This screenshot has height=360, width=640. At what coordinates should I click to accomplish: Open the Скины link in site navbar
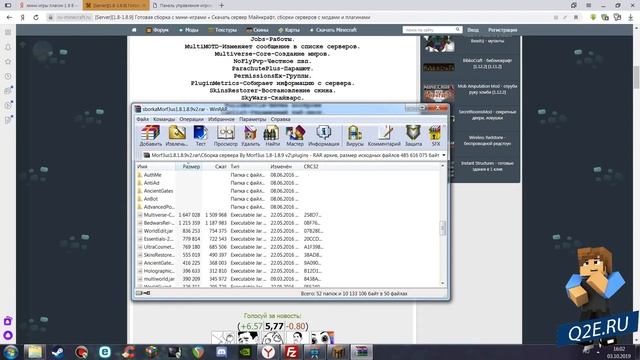pos(257,30)
